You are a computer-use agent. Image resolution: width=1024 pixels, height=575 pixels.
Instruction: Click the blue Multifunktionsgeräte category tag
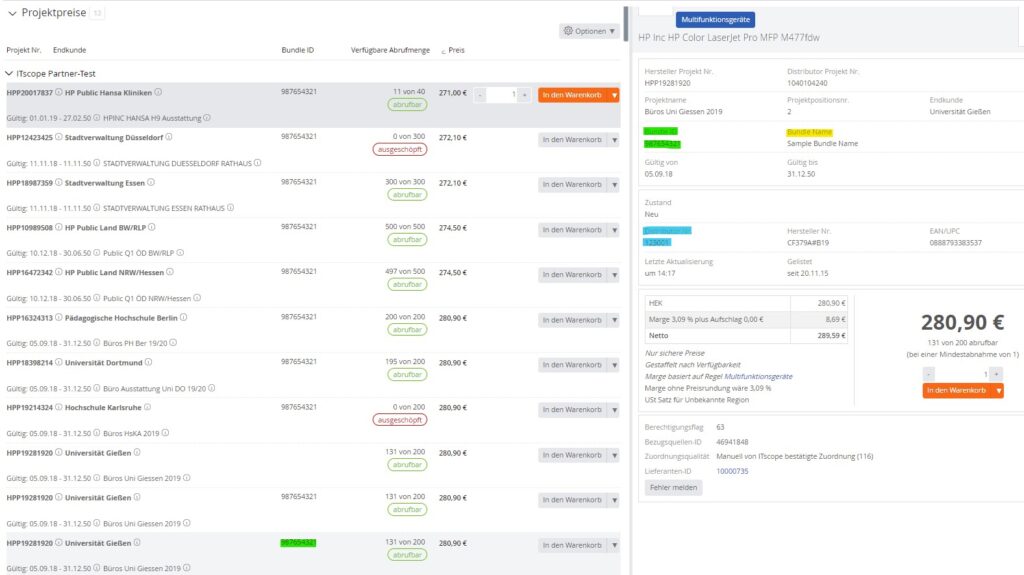click(x=715, y=20)
